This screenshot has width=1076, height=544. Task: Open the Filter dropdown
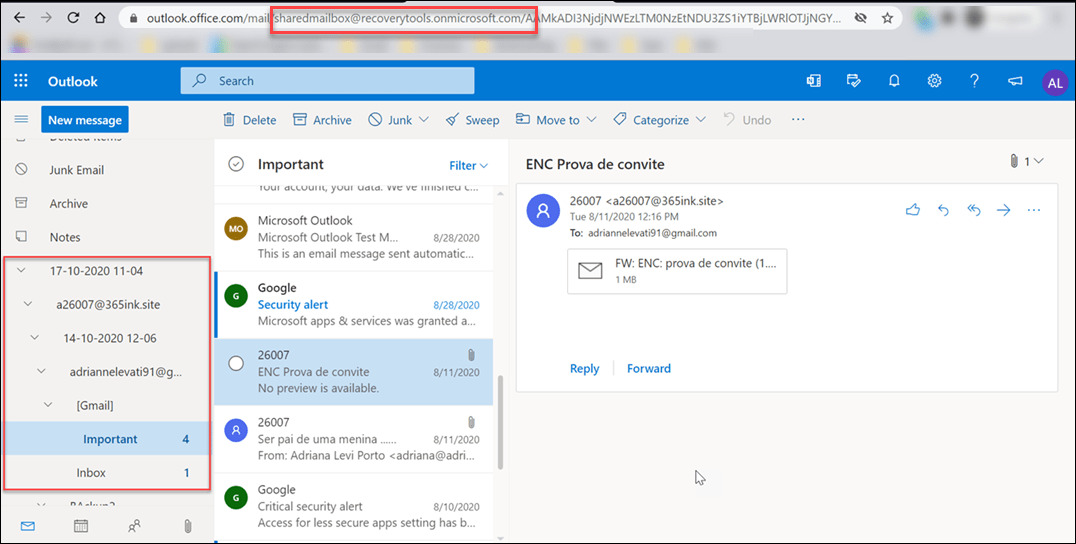pyautogui.click(x=468, y=165)
